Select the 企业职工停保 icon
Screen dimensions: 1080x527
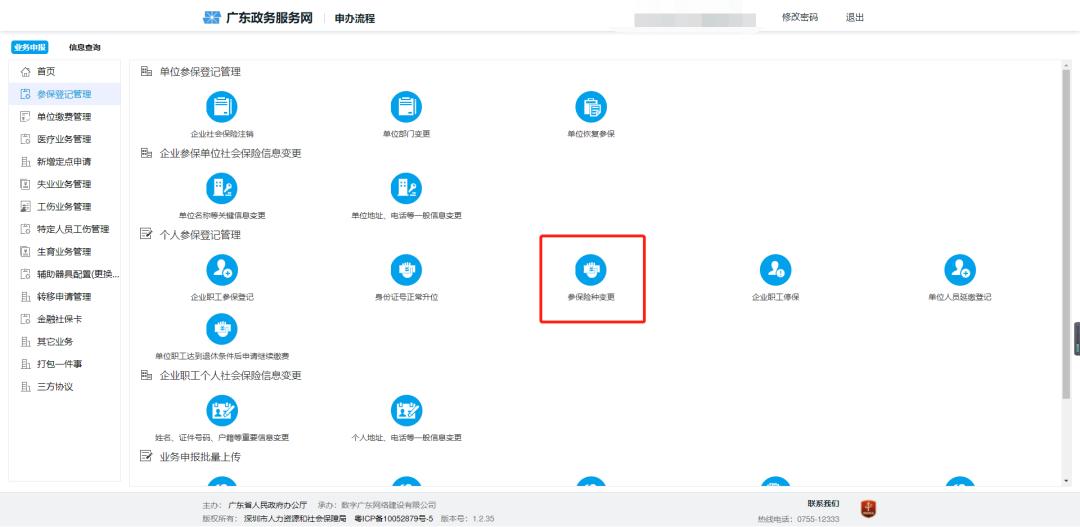(x=775, y=270)
